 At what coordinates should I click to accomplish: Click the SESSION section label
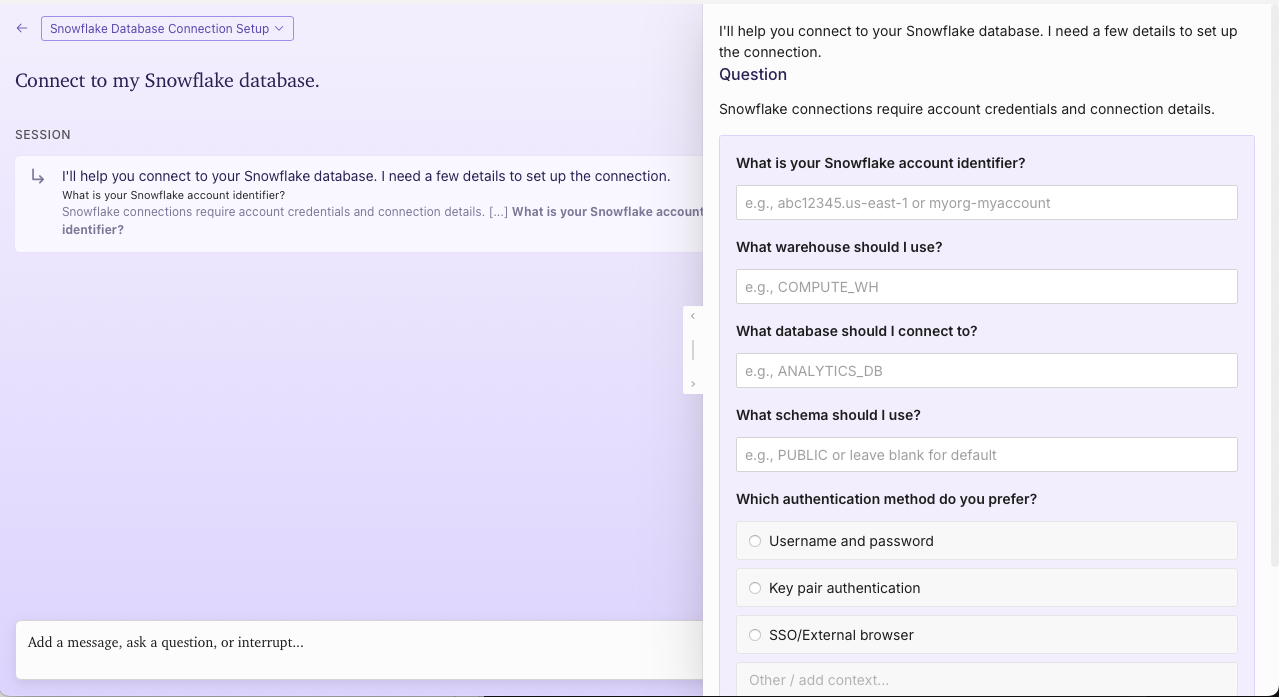click(x=43, y=134)
